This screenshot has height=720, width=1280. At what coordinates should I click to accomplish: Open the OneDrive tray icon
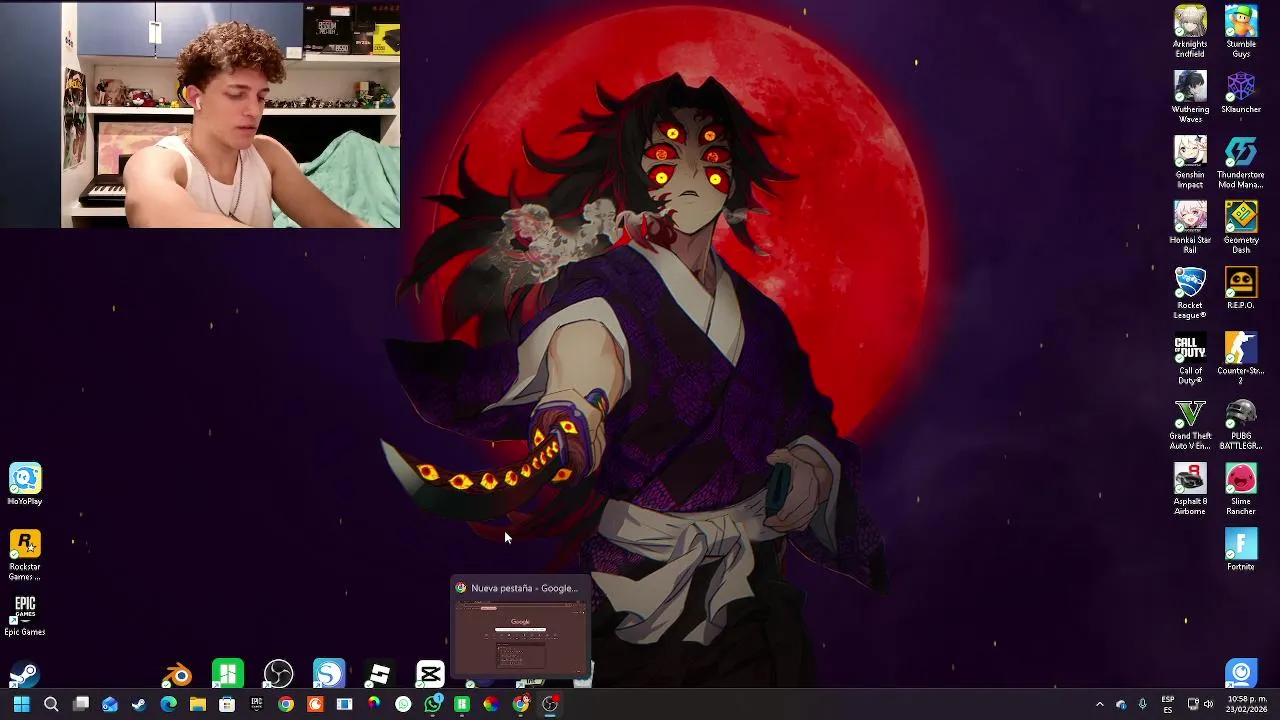pyautogui.click(x=1121, y=704)
